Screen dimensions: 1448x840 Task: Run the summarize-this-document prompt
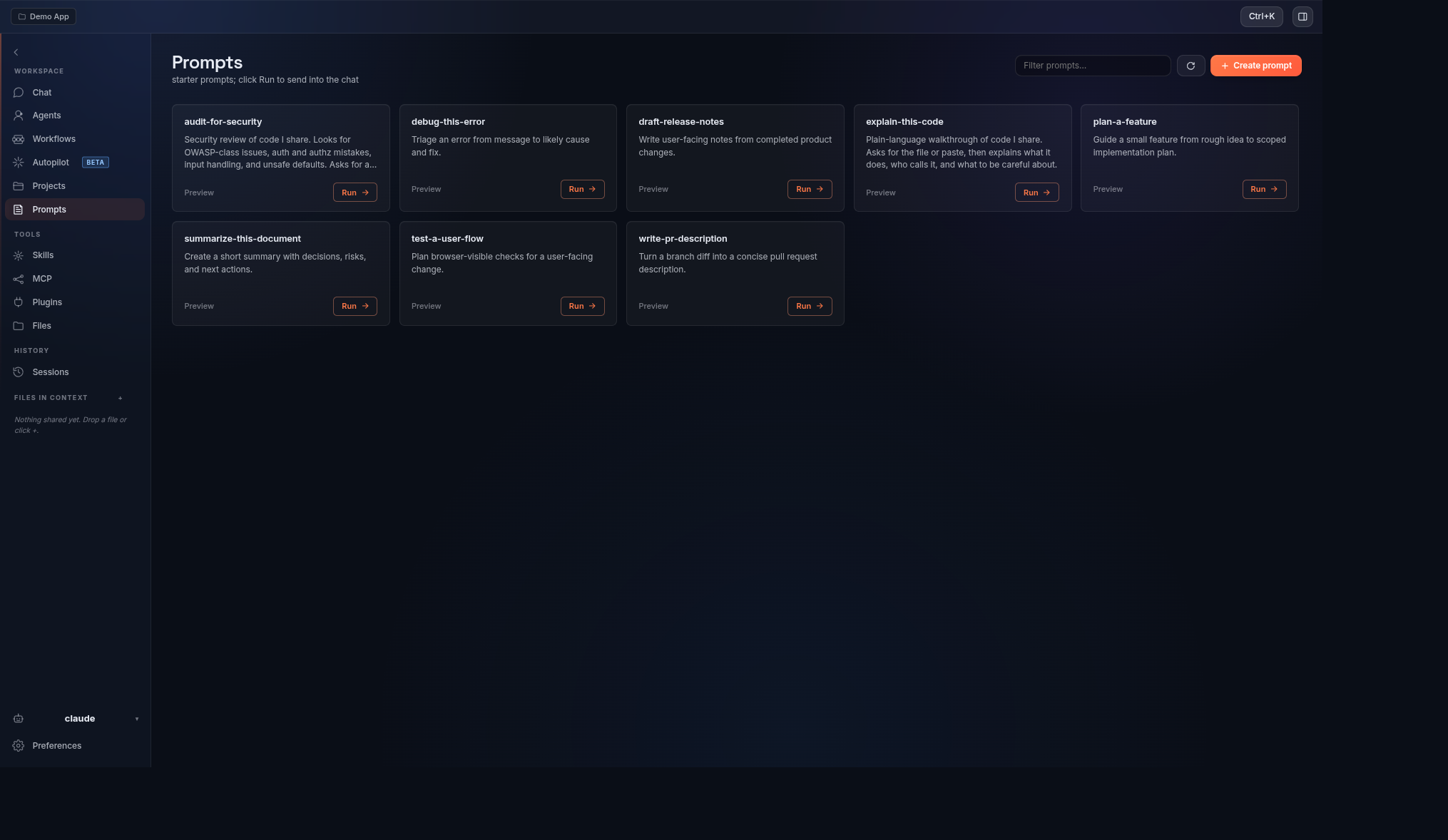(355, 306)
